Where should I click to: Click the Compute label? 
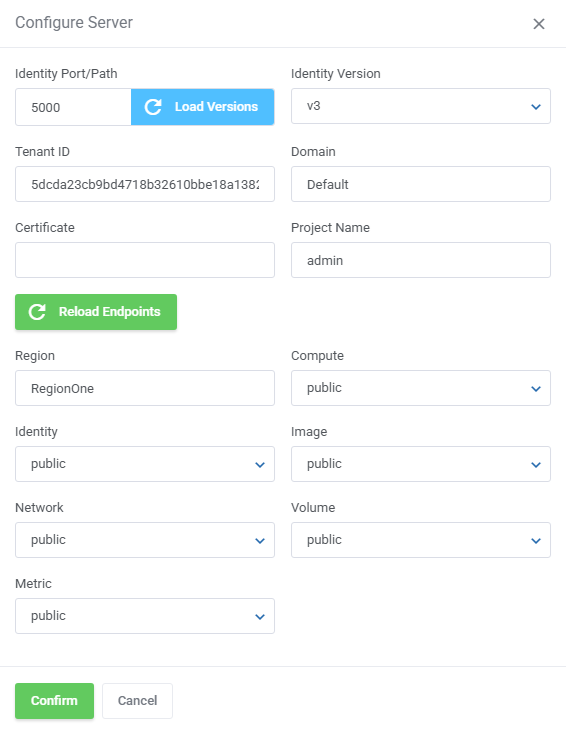tap(317, 356)
